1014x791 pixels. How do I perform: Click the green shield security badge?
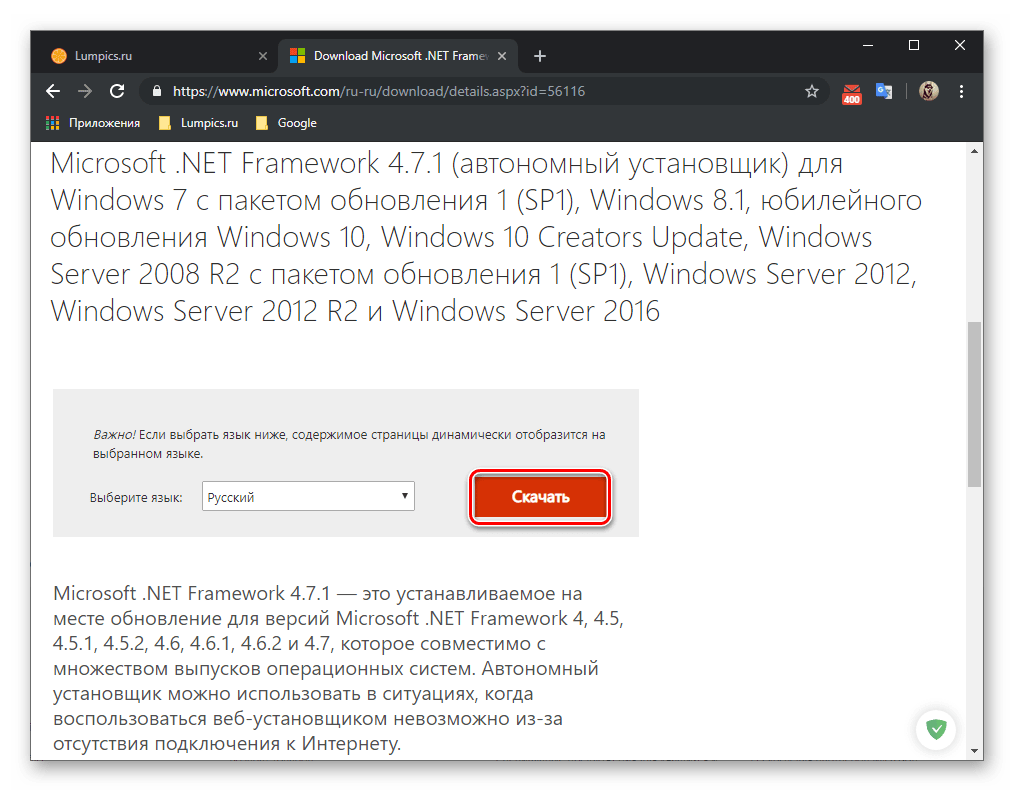click(x=937, y=729)
